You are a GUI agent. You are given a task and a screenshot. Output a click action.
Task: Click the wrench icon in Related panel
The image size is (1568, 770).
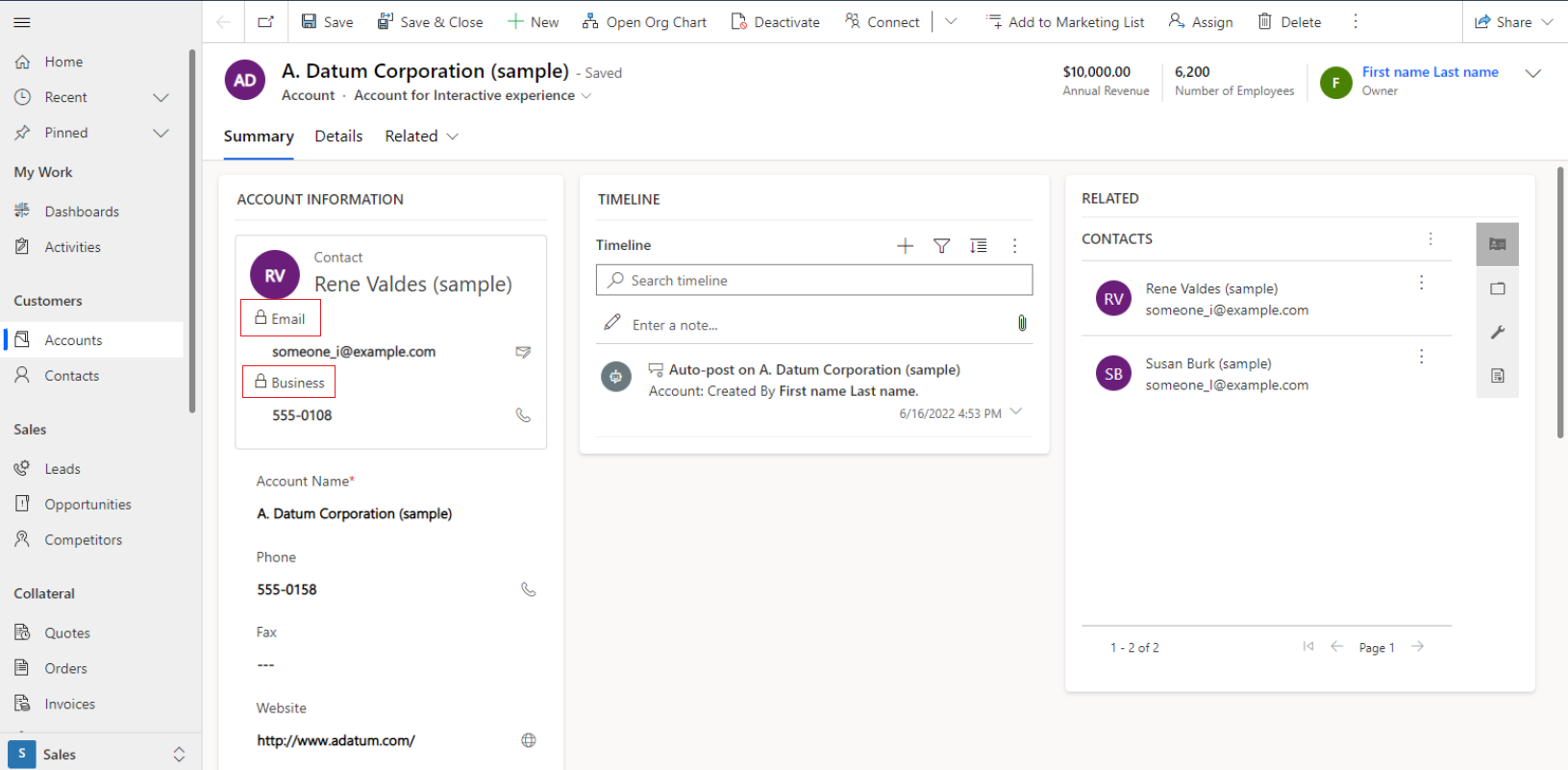tap(1497, 332)
